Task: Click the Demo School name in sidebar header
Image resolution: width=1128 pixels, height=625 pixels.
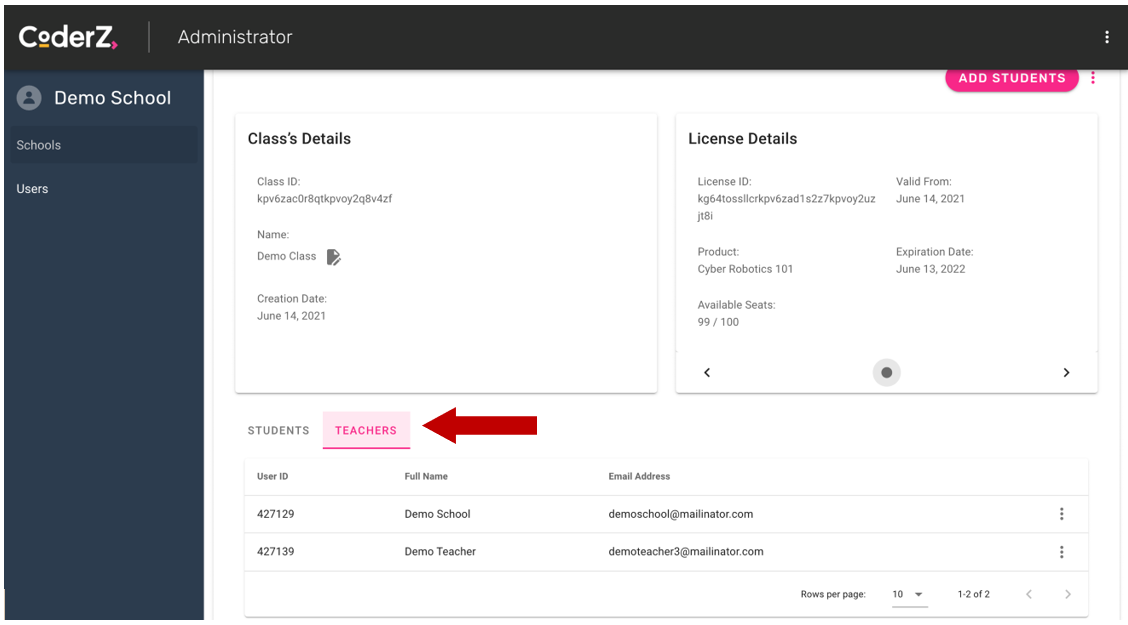Action: pos(112,98)
